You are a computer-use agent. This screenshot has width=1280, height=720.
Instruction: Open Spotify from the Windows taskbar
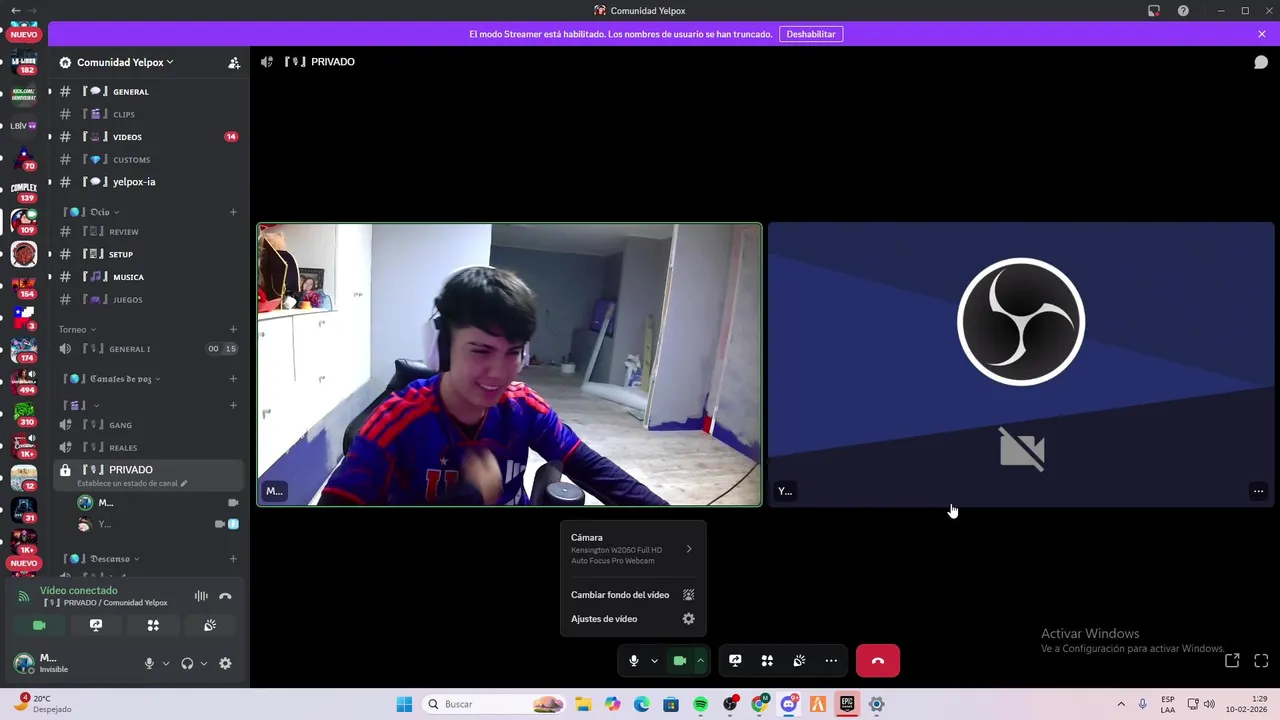tap(701, 704)
